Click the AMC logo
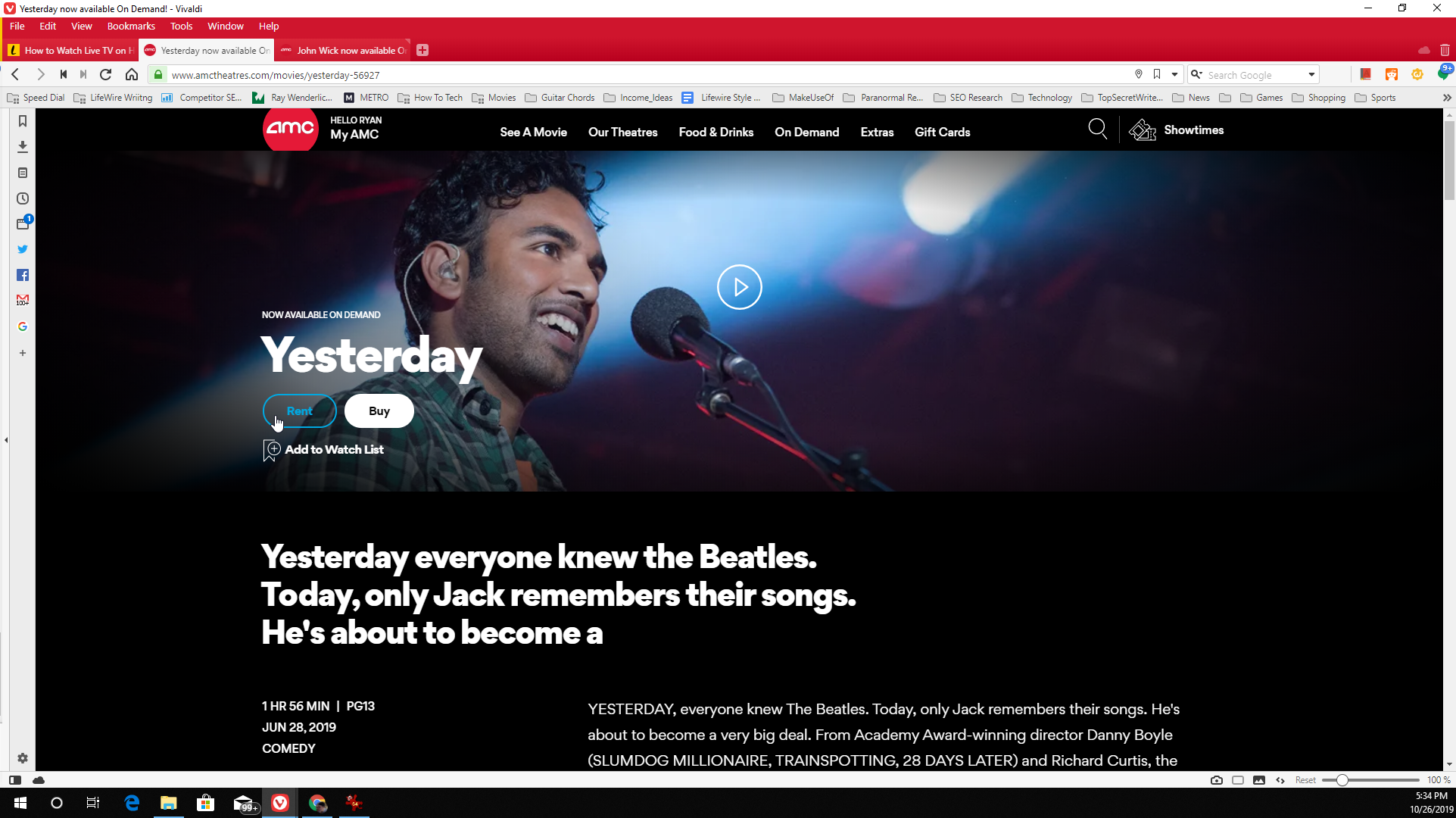 [x=290, y=130]
